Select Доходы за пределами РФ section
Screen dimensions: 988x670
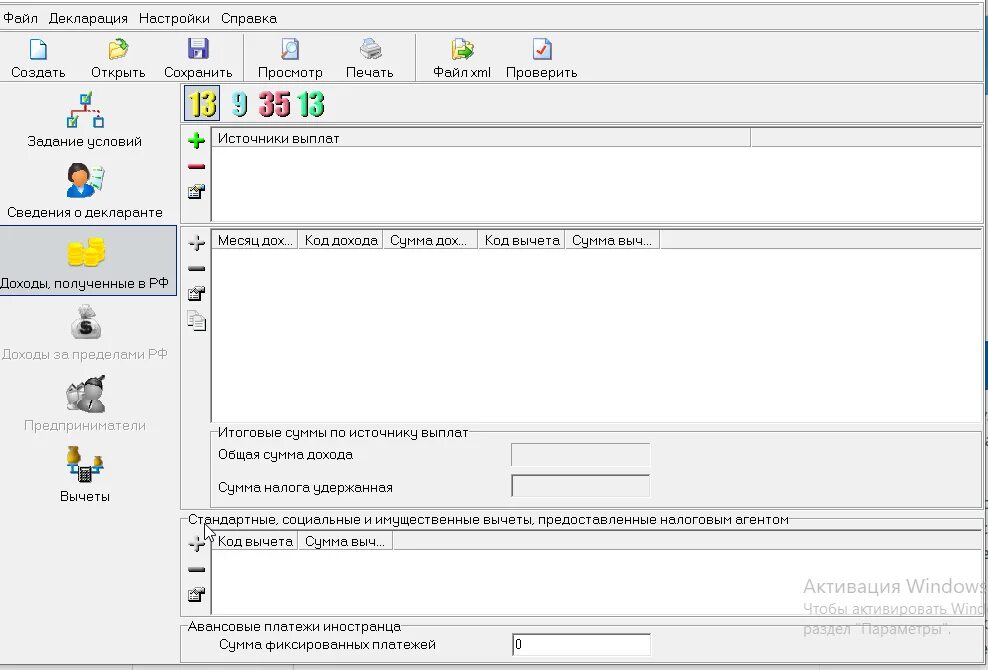(x=84, y=332)
